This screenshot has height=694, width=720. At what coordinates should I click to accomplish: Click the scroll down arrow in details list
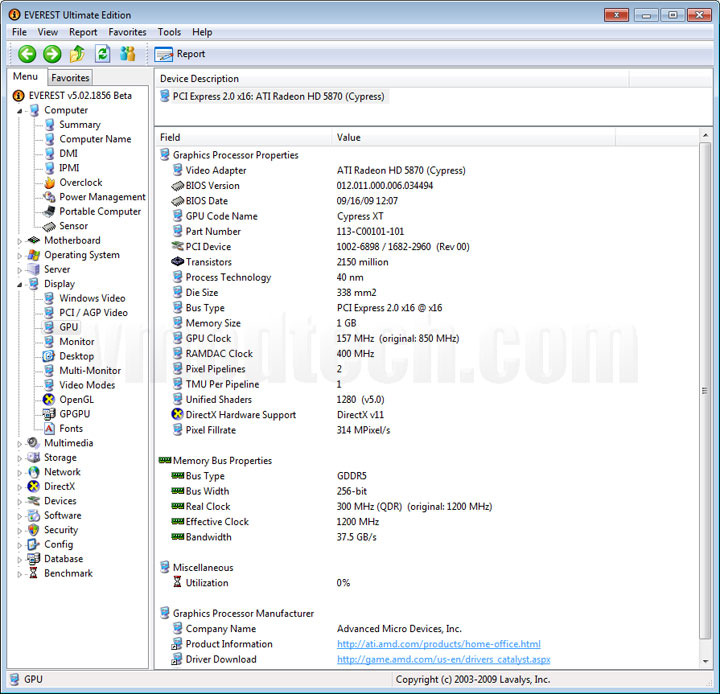pyautogui.click(x=705, y=661)
